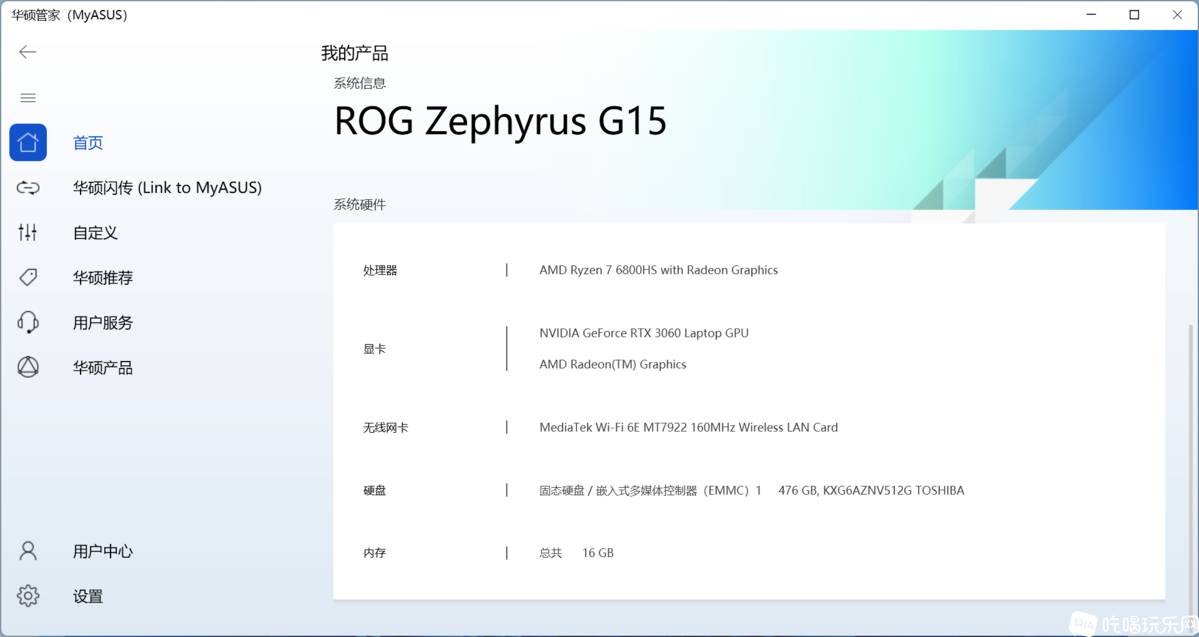
Task: Click the MediaTek Wi-Fi 6E MT7922 text
Action: point(688,427)
